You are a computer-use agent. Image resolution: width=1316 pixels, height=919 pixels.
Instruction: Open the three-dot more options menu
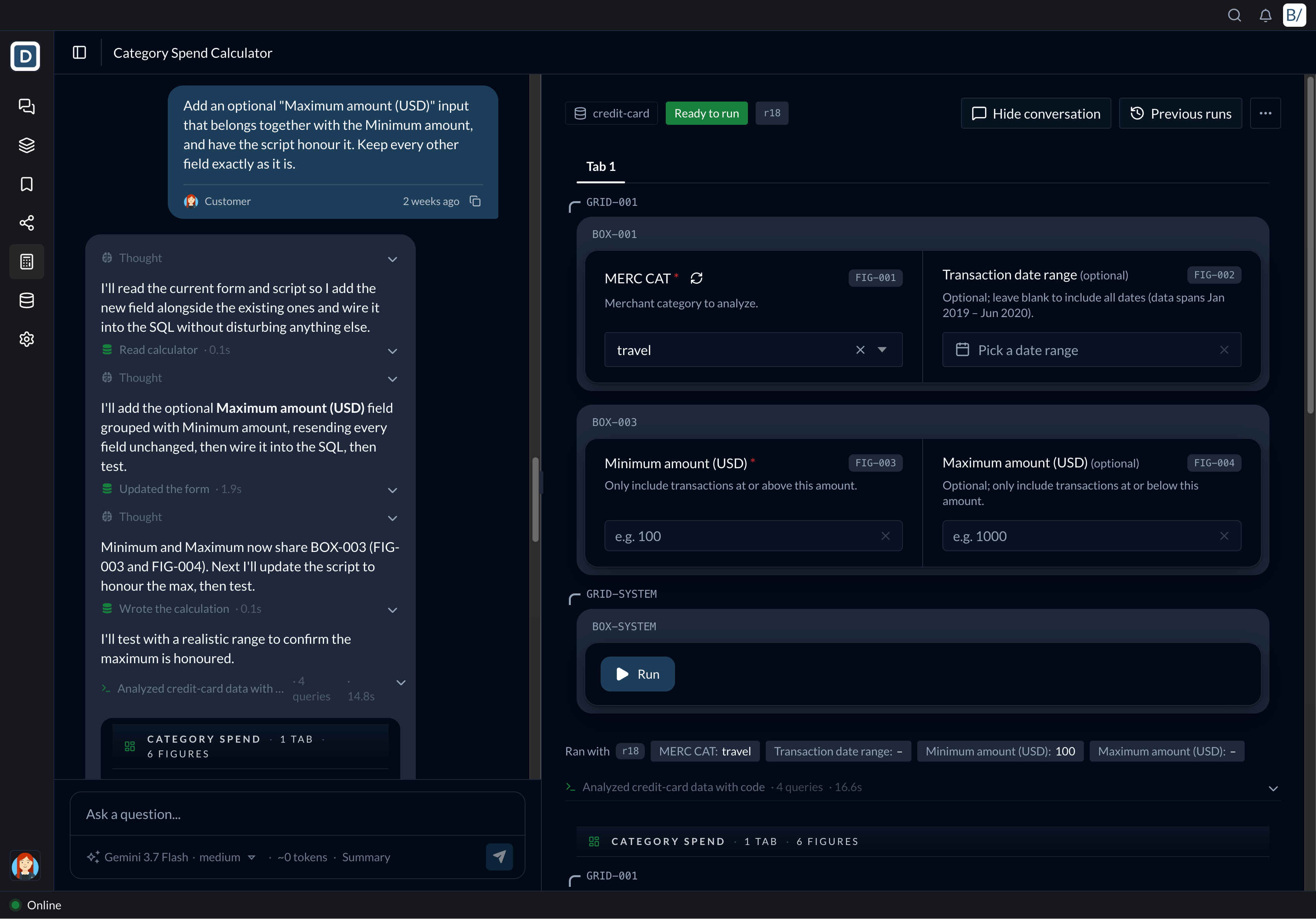pyautogui.click(x=1266, y=114)
